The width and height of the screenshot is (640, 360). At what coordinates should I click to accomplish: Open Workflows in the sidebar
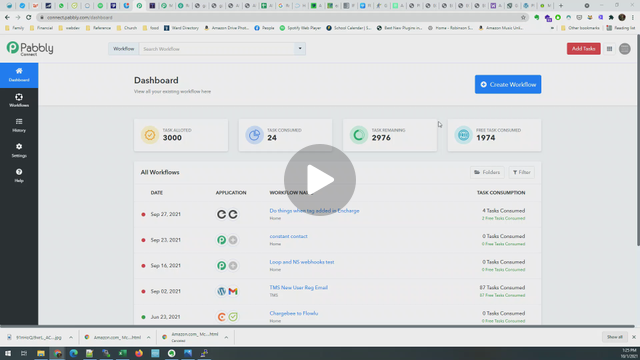19,100
